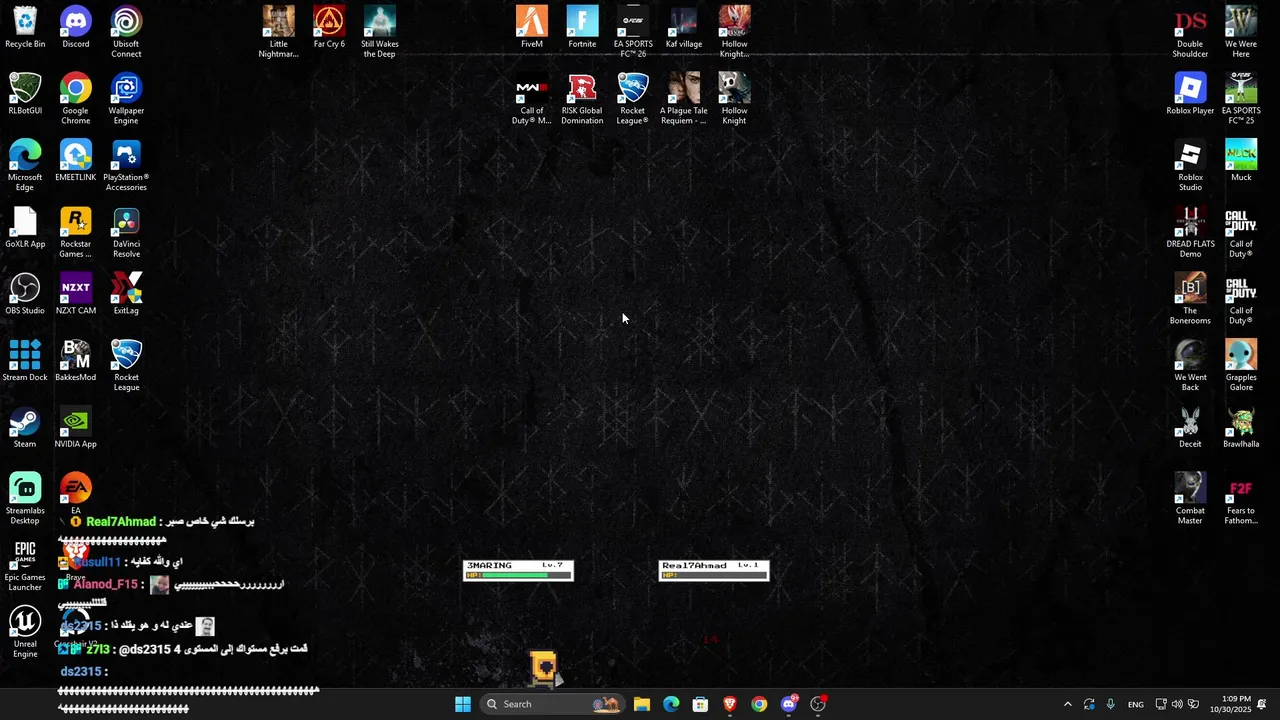
Task: Select the Roblox Studio desktop shortcut
Action: 1190,166
